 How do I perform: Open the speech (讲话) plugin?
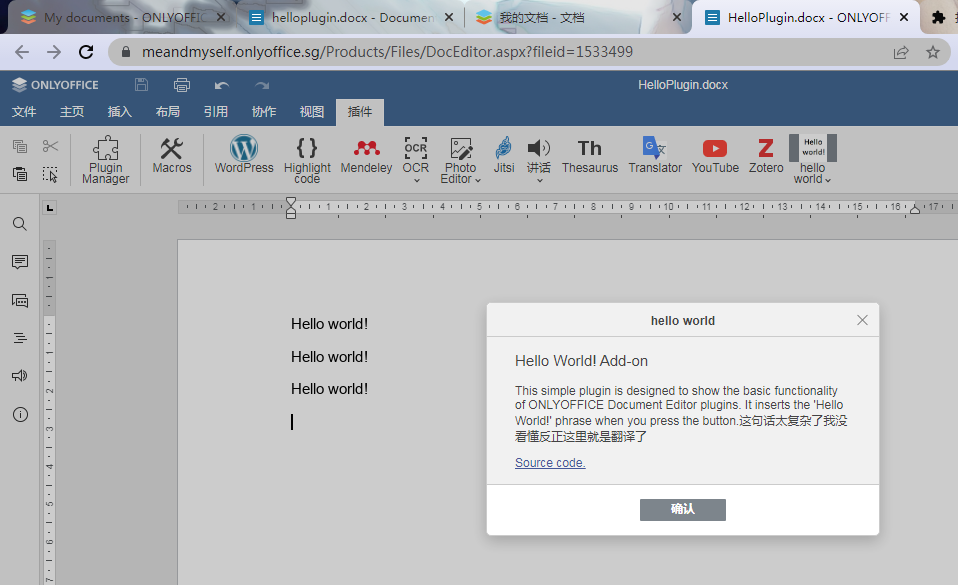click(539, 155)
